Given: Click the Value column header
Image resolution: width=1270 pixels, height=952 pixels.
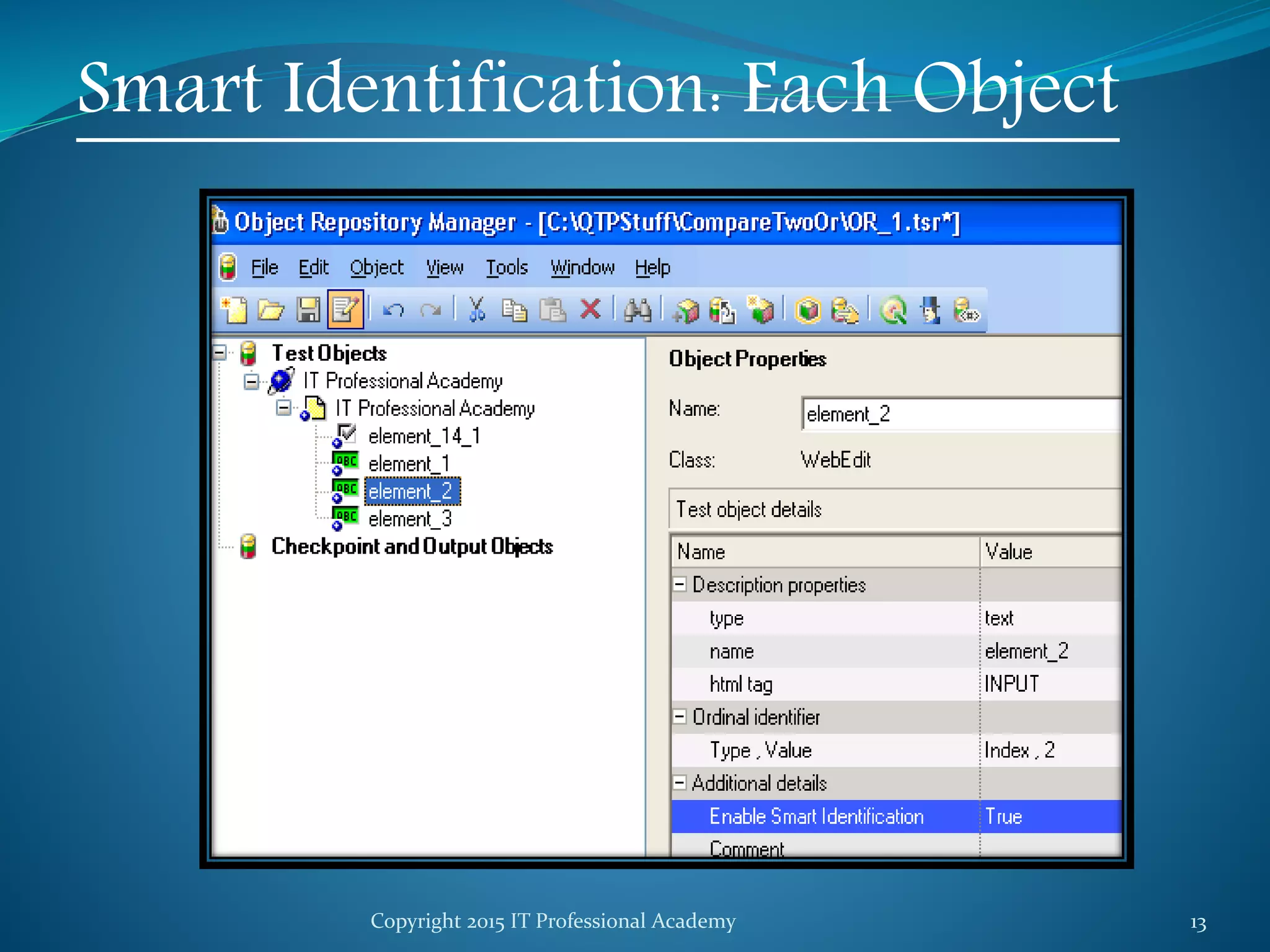Looking at the screenshot, I should click(1051, 552).
